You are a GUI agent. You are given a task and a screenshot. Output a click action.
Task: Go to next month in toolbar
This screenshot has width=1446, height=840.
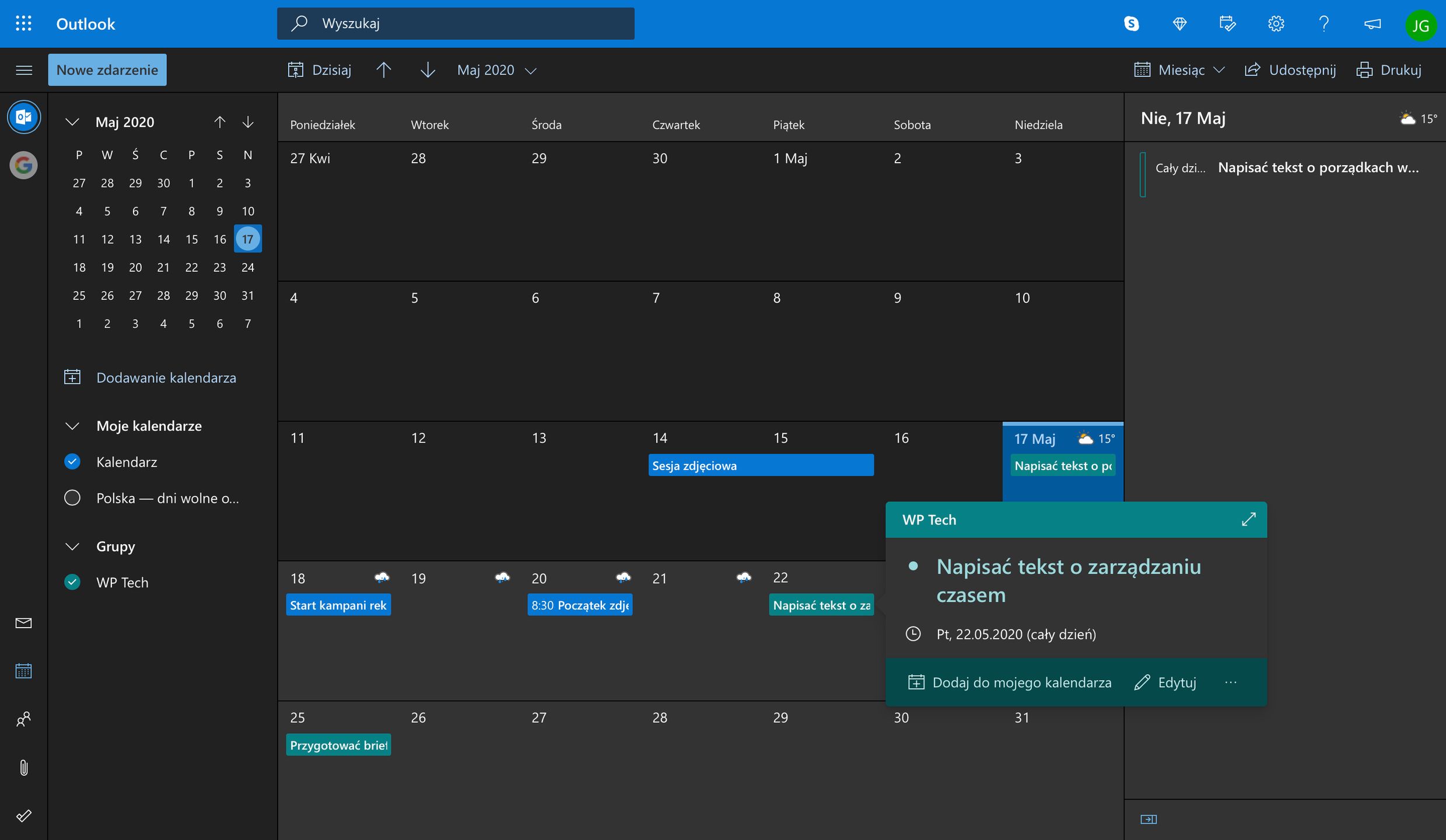click(428, 70)
